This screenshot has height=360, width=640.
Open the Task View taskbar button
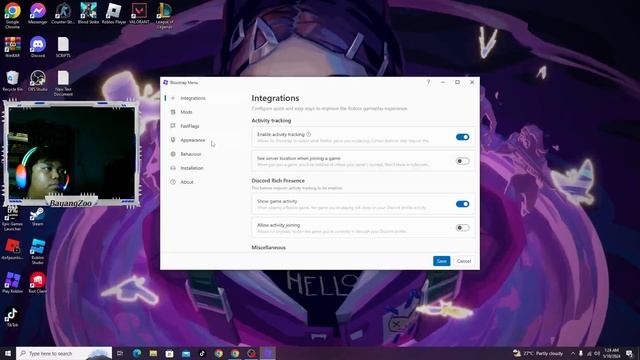coord(120,353)
